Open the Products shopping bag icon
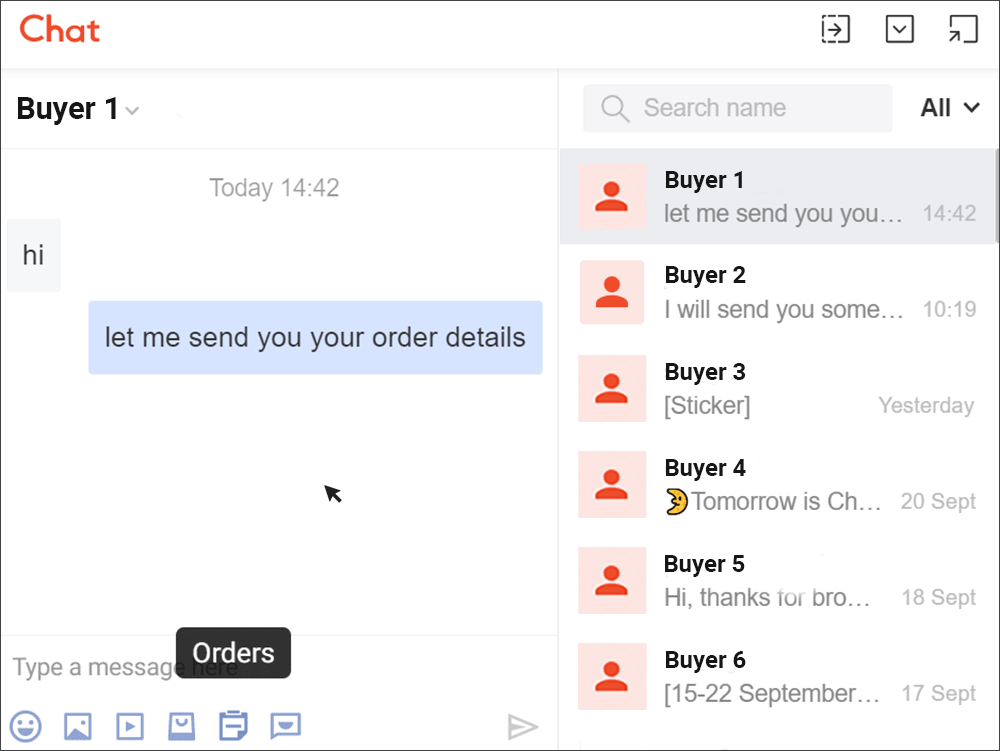This screenshot has height=751, width=1000. pos(181,726)
